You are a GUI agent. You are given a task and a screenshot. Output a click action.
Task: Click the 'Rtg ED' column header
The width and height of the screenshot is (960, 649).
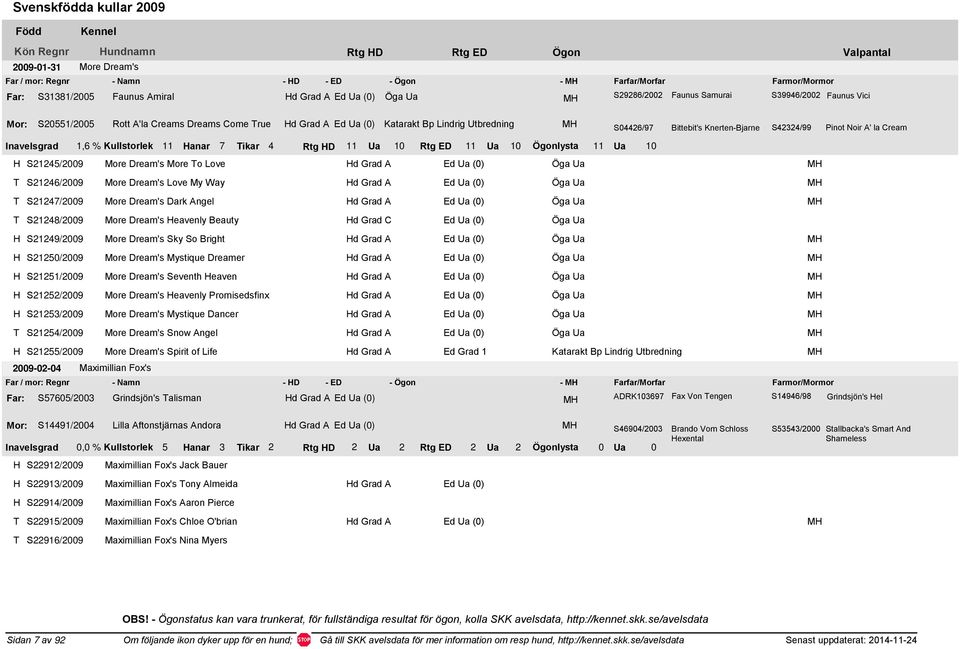point(470,52)
